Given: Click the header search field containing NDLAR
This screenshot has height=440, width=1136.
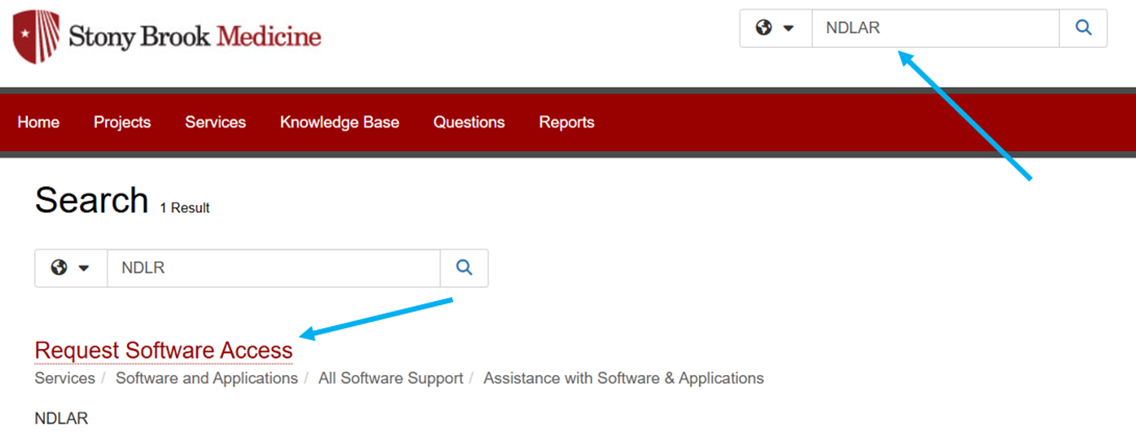Looking at the screenshot, I should point(935,28).
